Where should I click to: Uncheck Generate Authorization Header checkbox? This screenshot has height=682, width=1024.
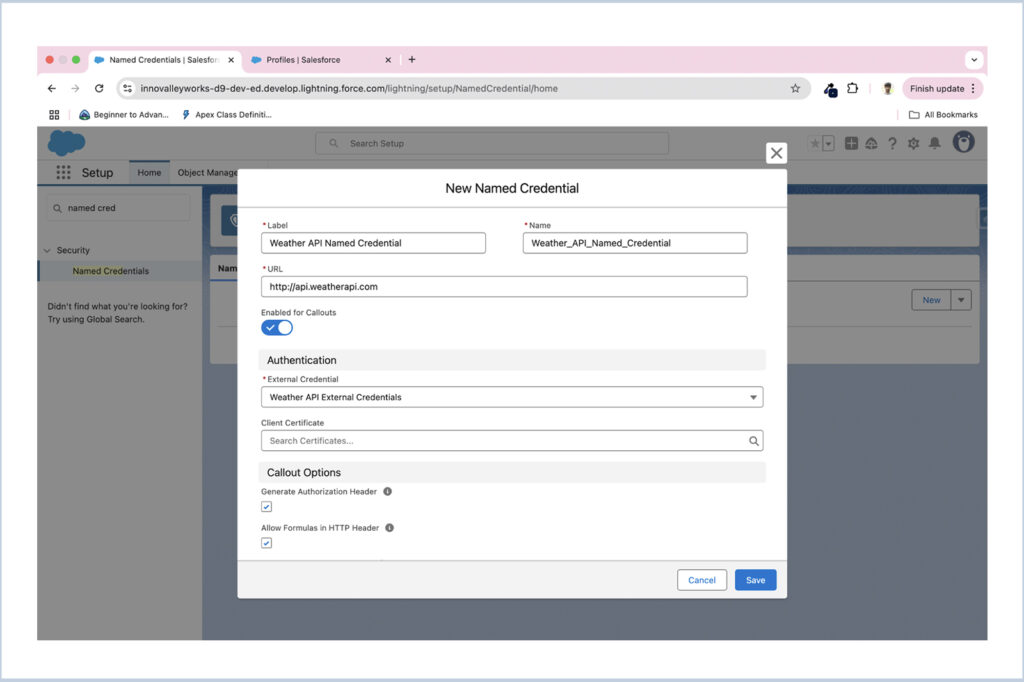coord(266,507)
